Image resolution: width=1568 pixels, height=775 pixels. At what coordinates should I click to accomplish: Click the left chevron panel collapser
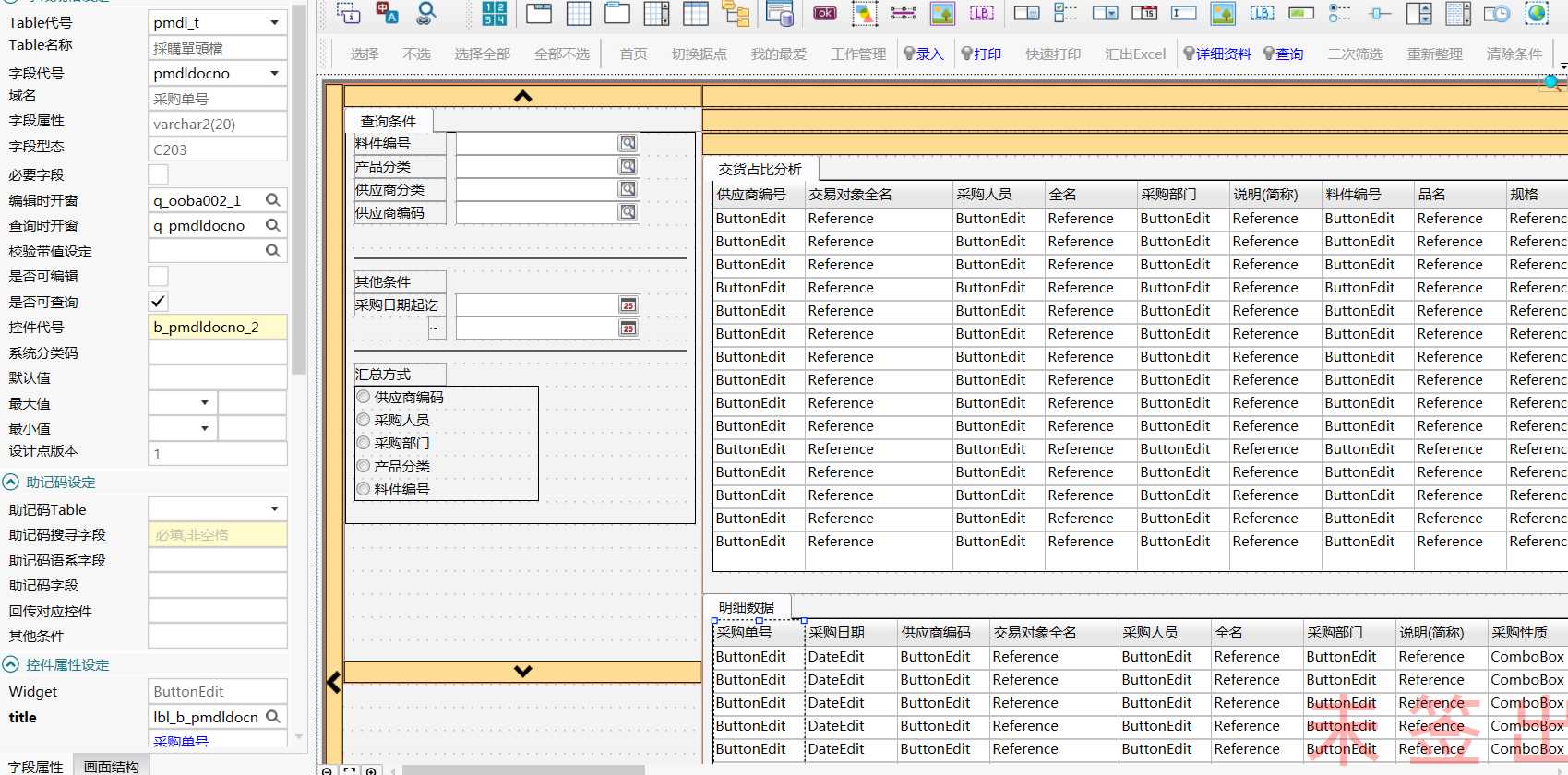pyautogui.click(x=333, y=683)
